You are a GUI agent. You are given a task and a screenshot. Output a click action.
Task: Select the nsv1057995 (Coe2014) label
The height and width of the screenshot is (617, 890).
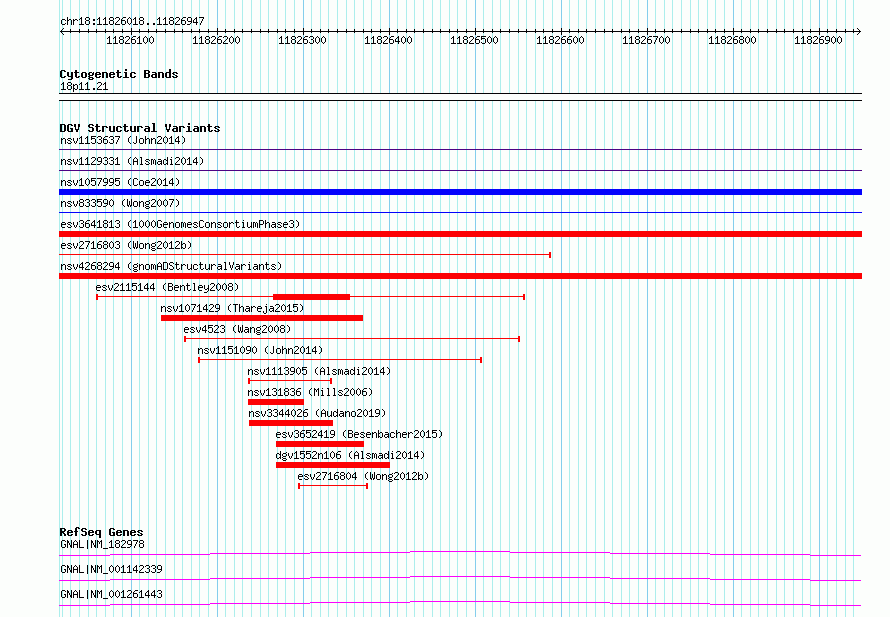pos(120,182)
